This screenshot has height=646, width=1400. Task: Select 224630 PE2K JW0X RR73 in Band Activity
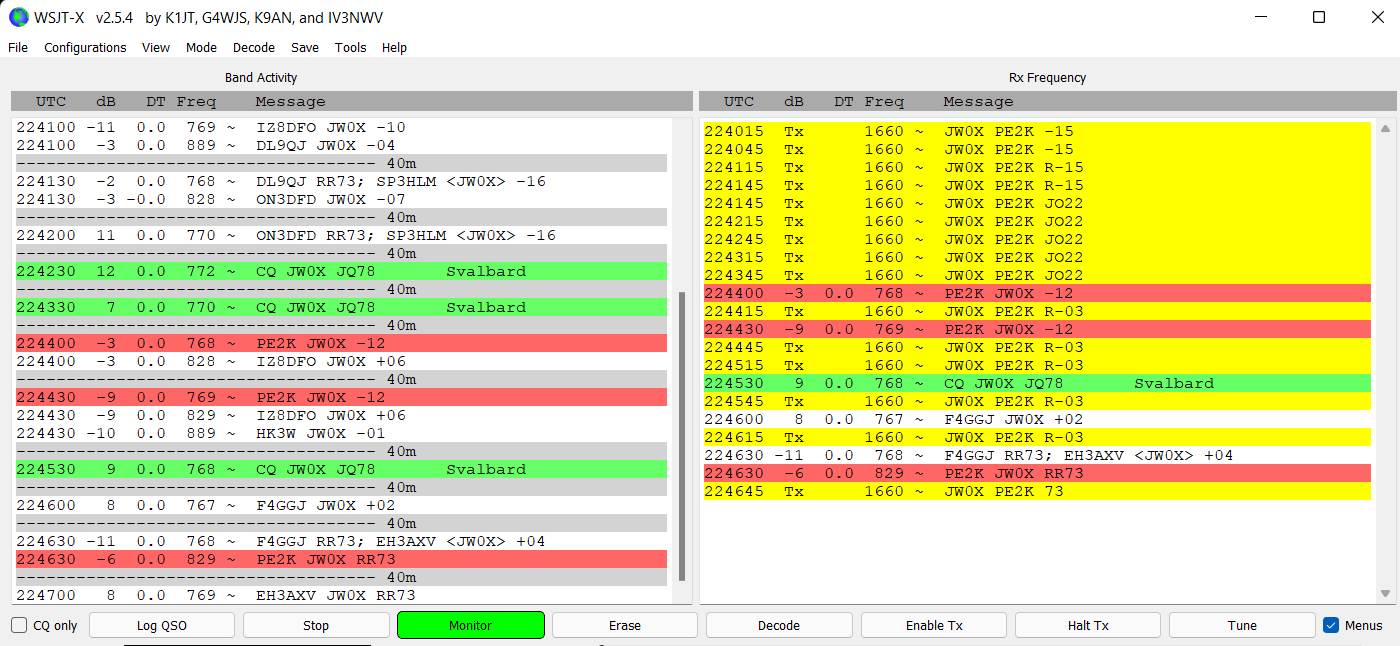[341, 559]
